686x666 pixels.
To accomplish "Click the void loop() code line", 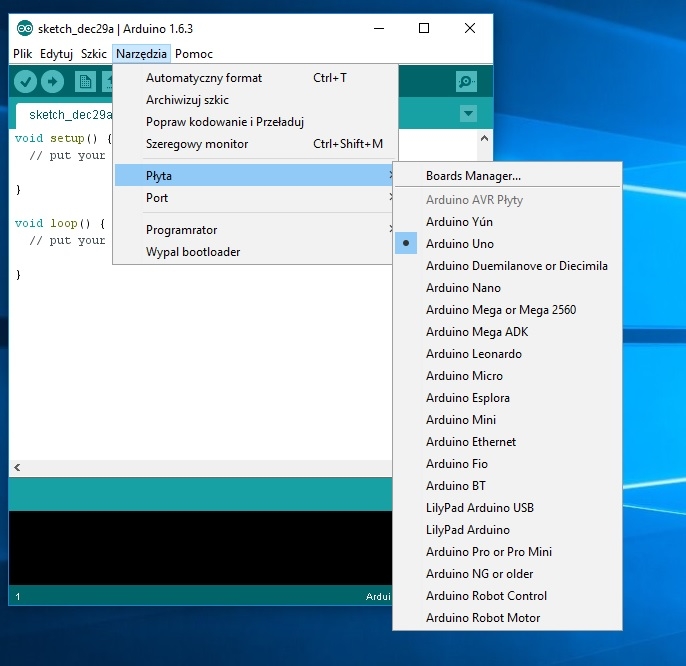I will click(x=60, y=223).
